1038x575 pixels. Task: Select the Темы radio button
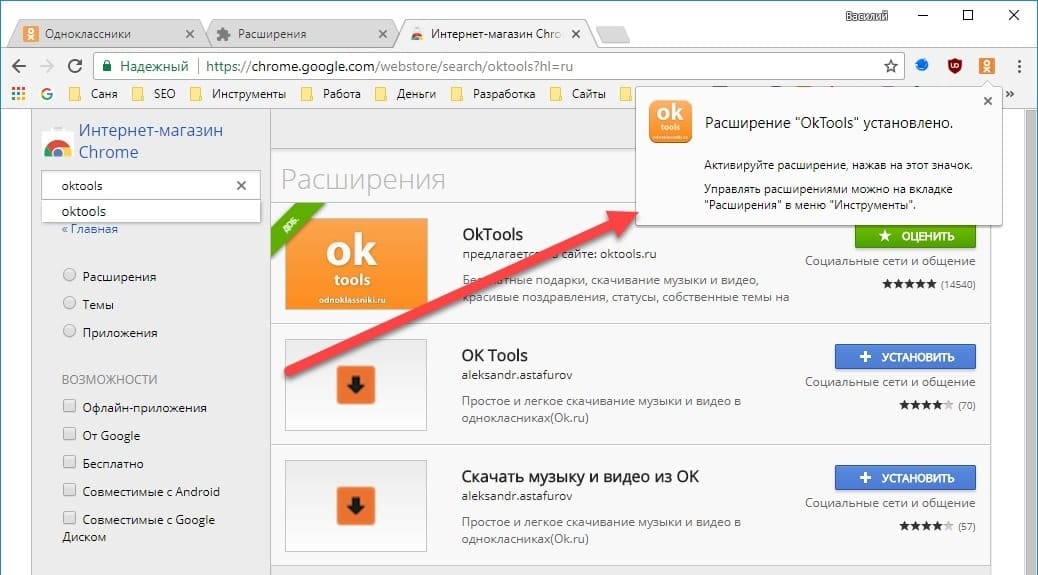(x=69, y=303)
